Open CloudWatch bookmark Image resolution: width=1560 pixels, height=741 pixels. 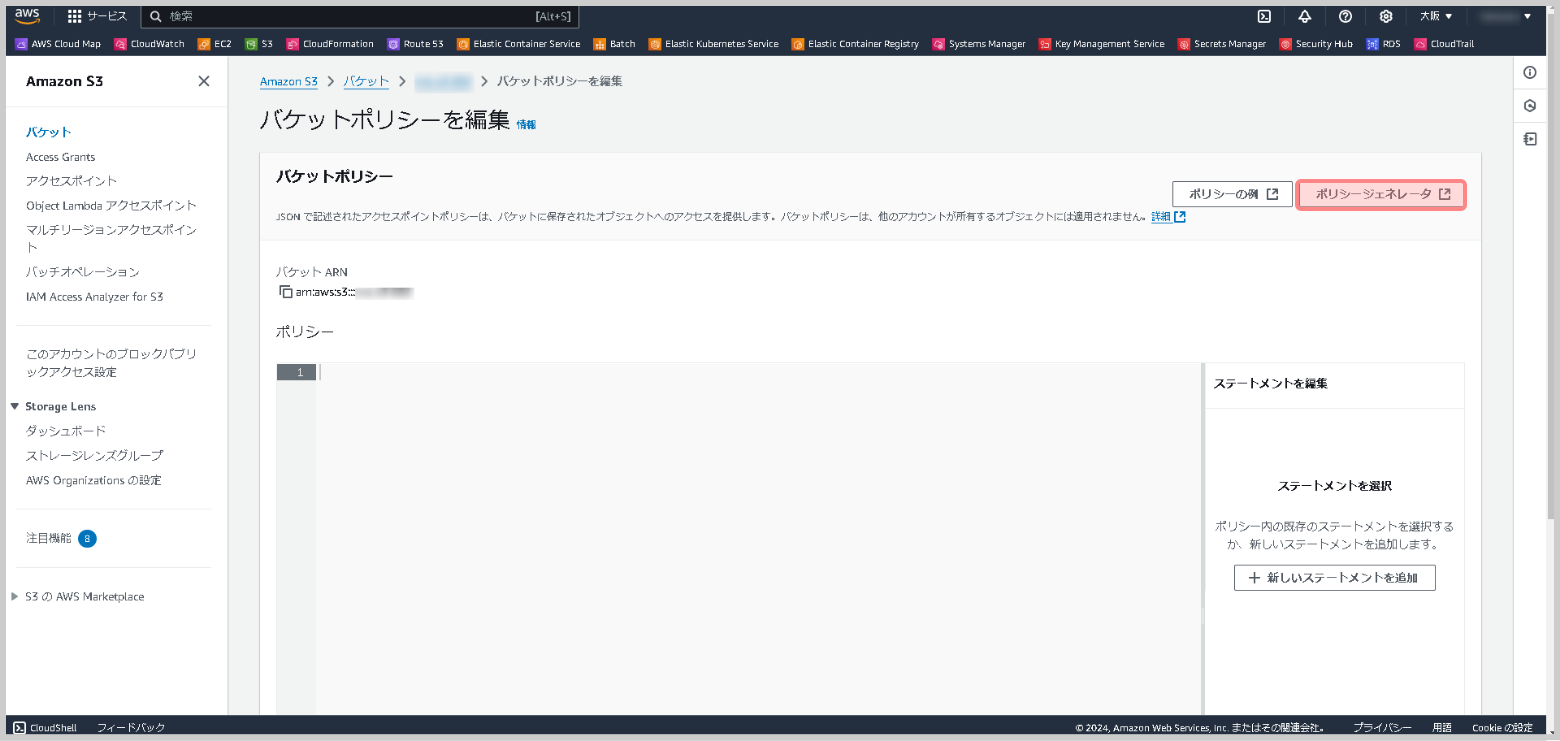pos(150,44)
